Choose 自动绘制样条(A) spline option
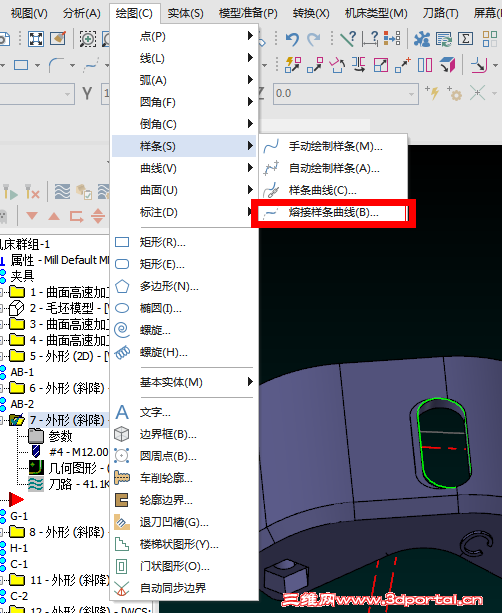The image size is (502, 613). point(333,168)
